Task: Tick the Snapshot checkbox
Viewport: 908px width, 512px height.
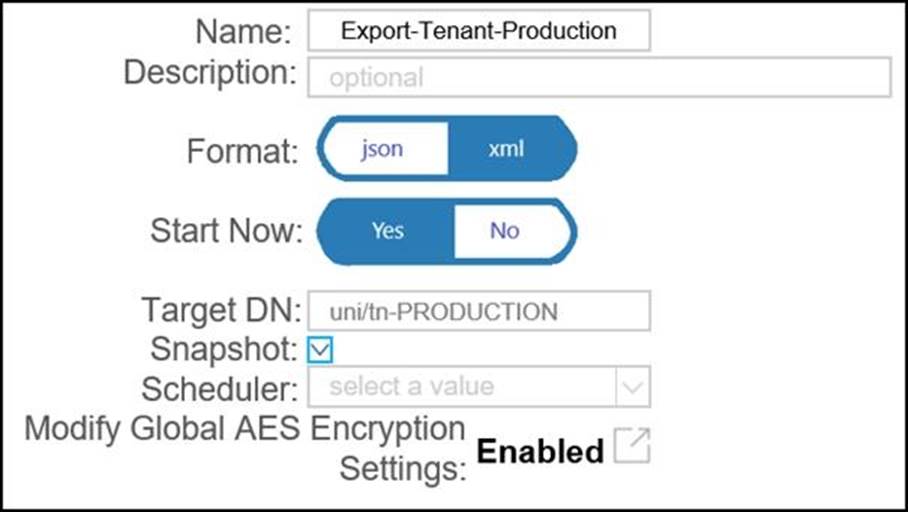Action: click(321, 349)
